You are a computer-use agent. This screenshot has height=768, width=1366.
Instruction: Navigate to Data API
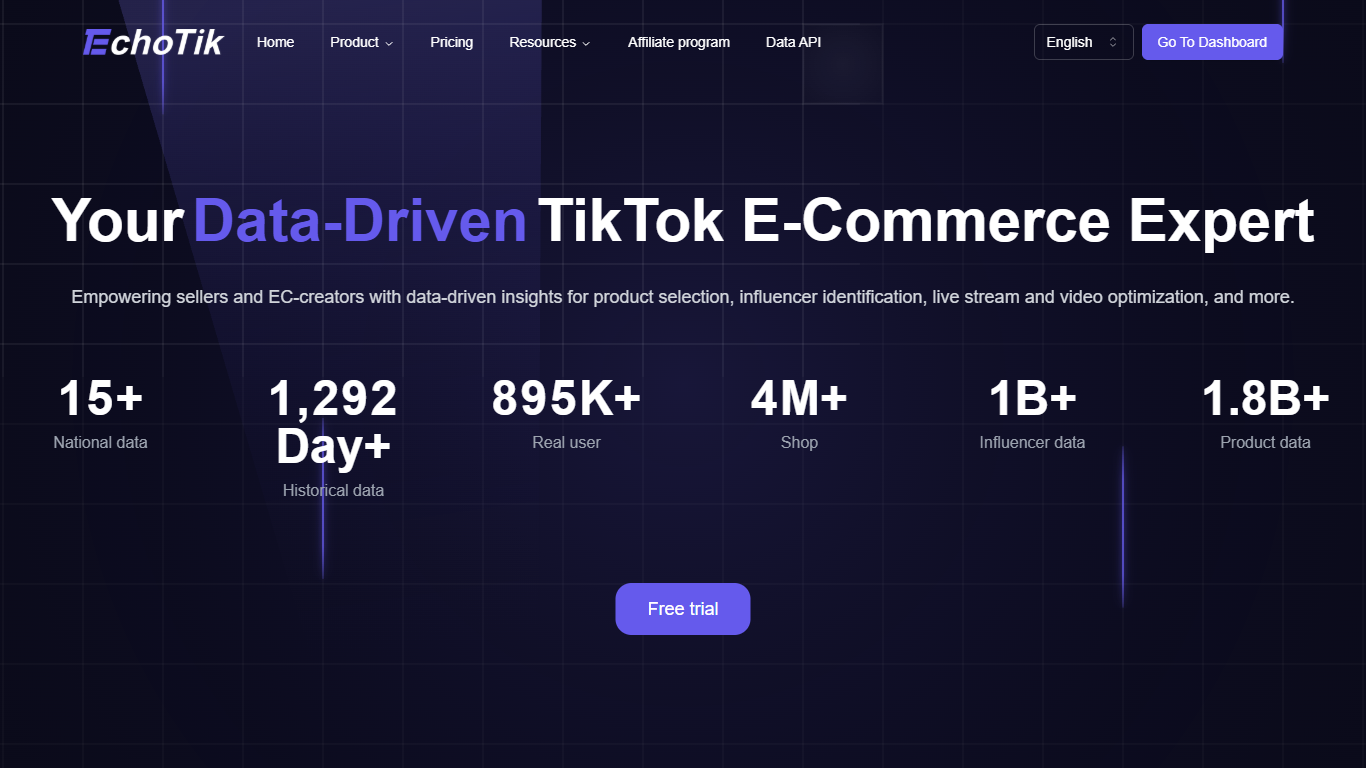[x=793, y=42]
